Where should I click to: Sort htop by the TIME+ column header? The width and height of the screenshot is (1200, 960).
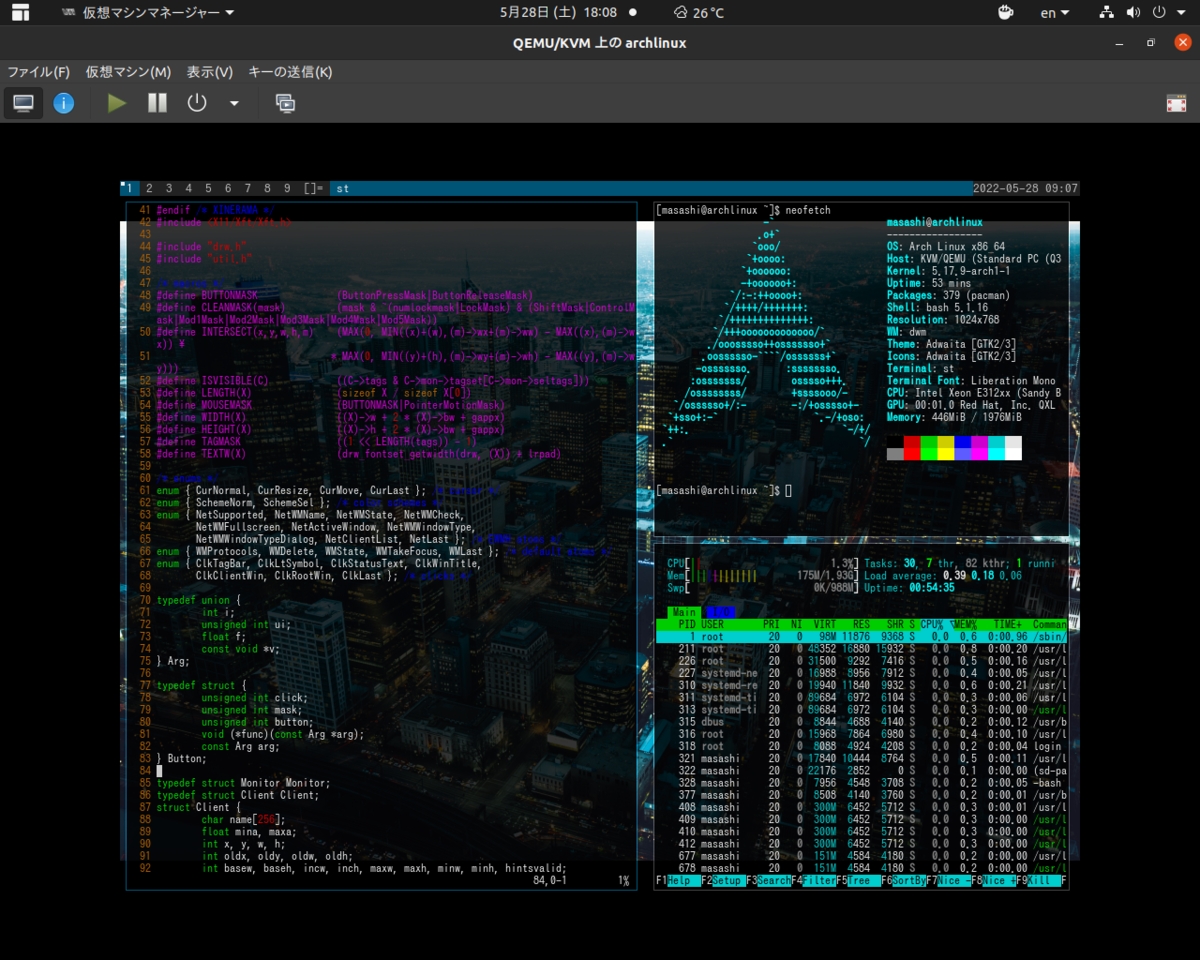click(x=1008, y=624)
